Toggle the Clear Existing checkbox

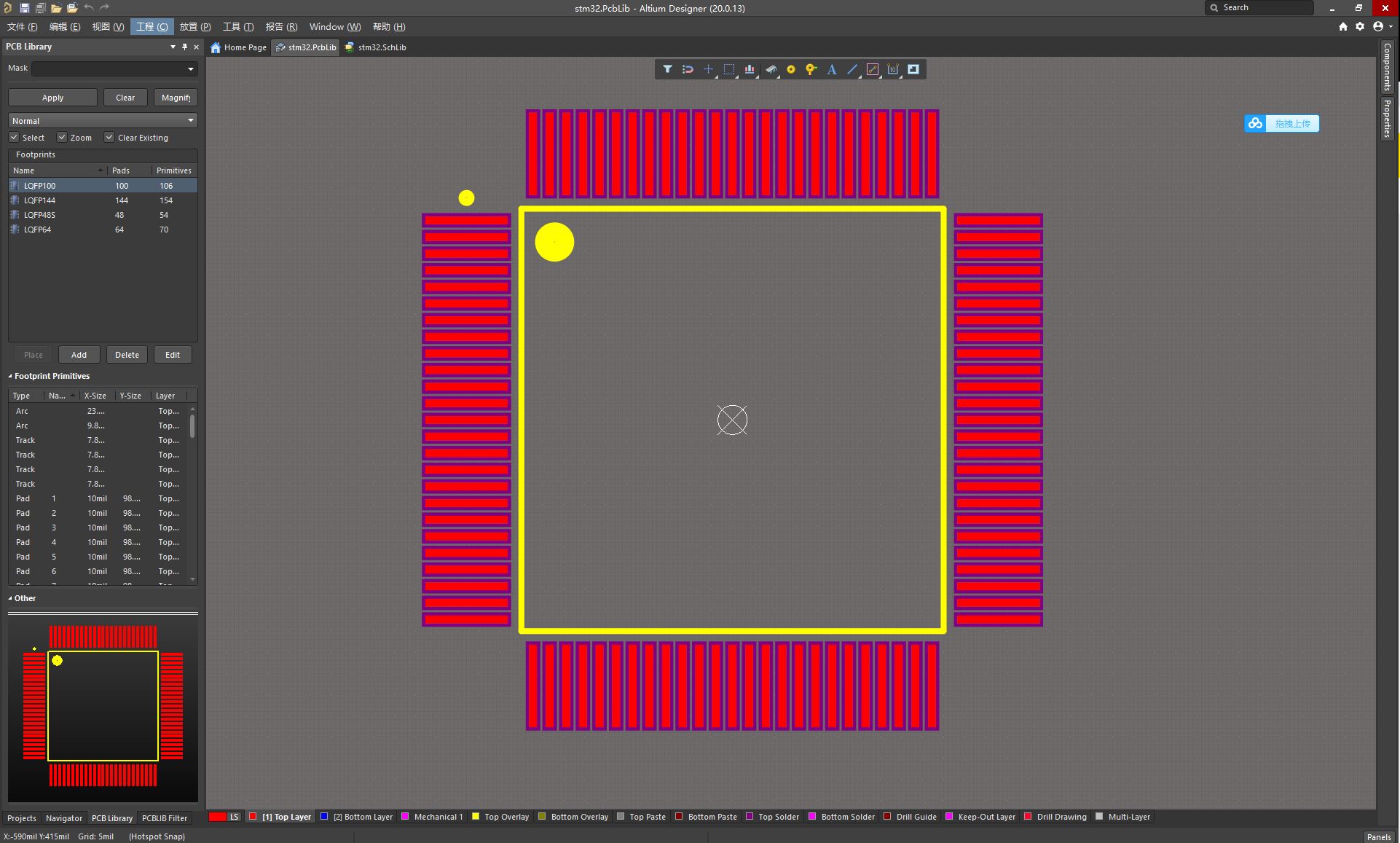(x=109, y=137)
